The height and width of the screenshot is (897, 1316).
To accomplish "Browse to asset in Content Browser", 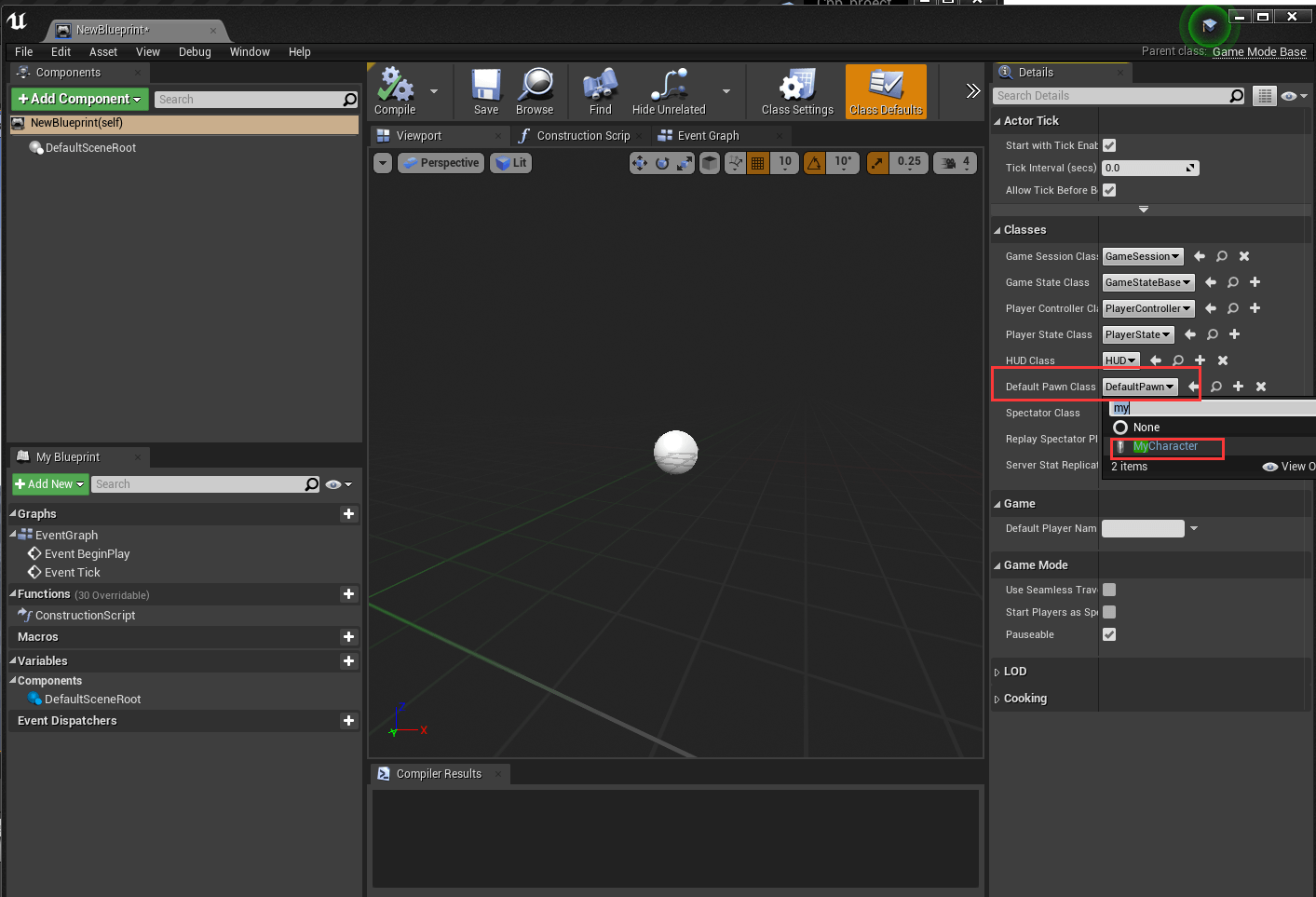I will [535, 90].
